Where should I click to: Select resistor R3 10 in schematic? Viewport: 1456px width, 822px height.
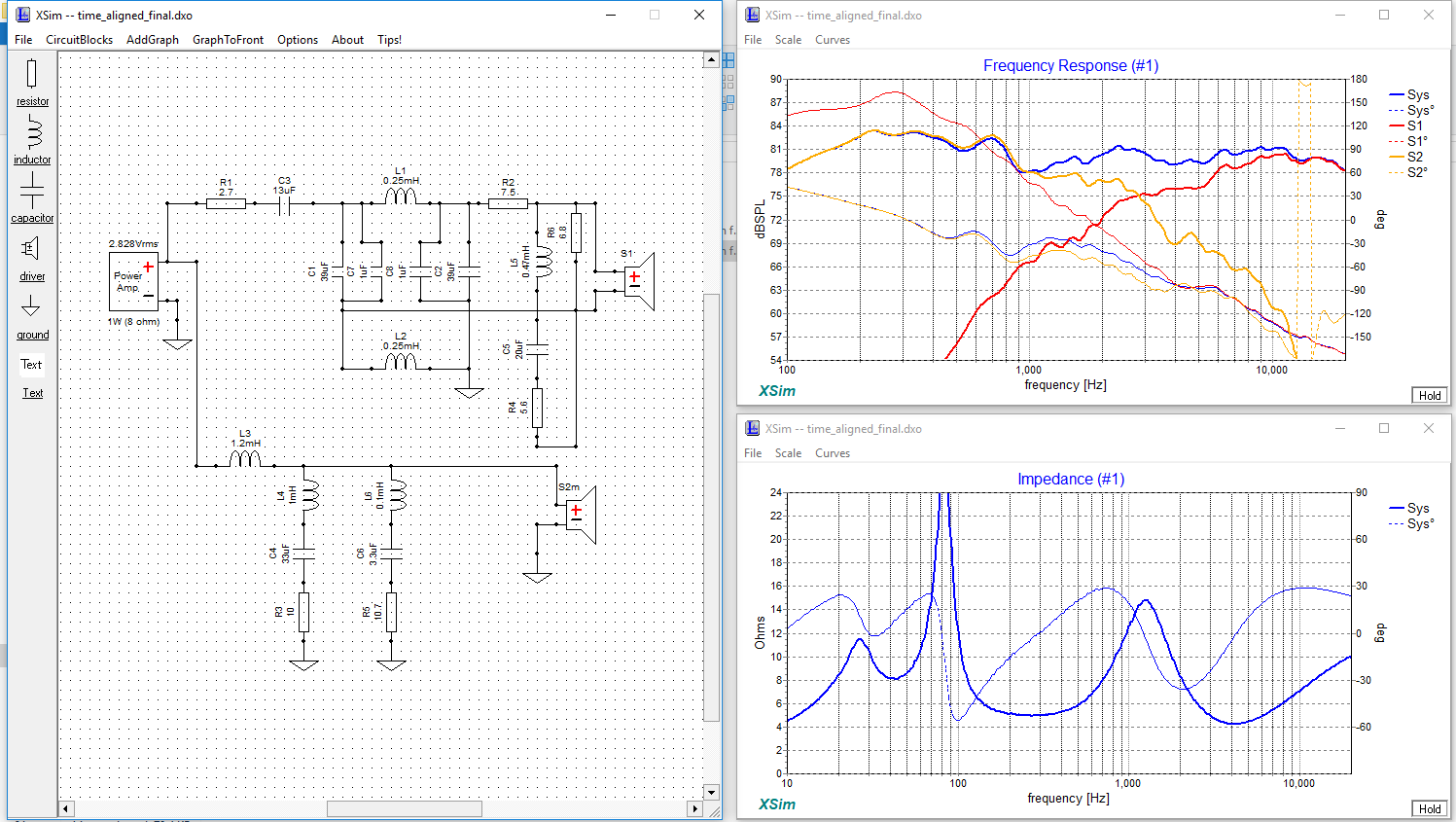click(x=303, y=612)
